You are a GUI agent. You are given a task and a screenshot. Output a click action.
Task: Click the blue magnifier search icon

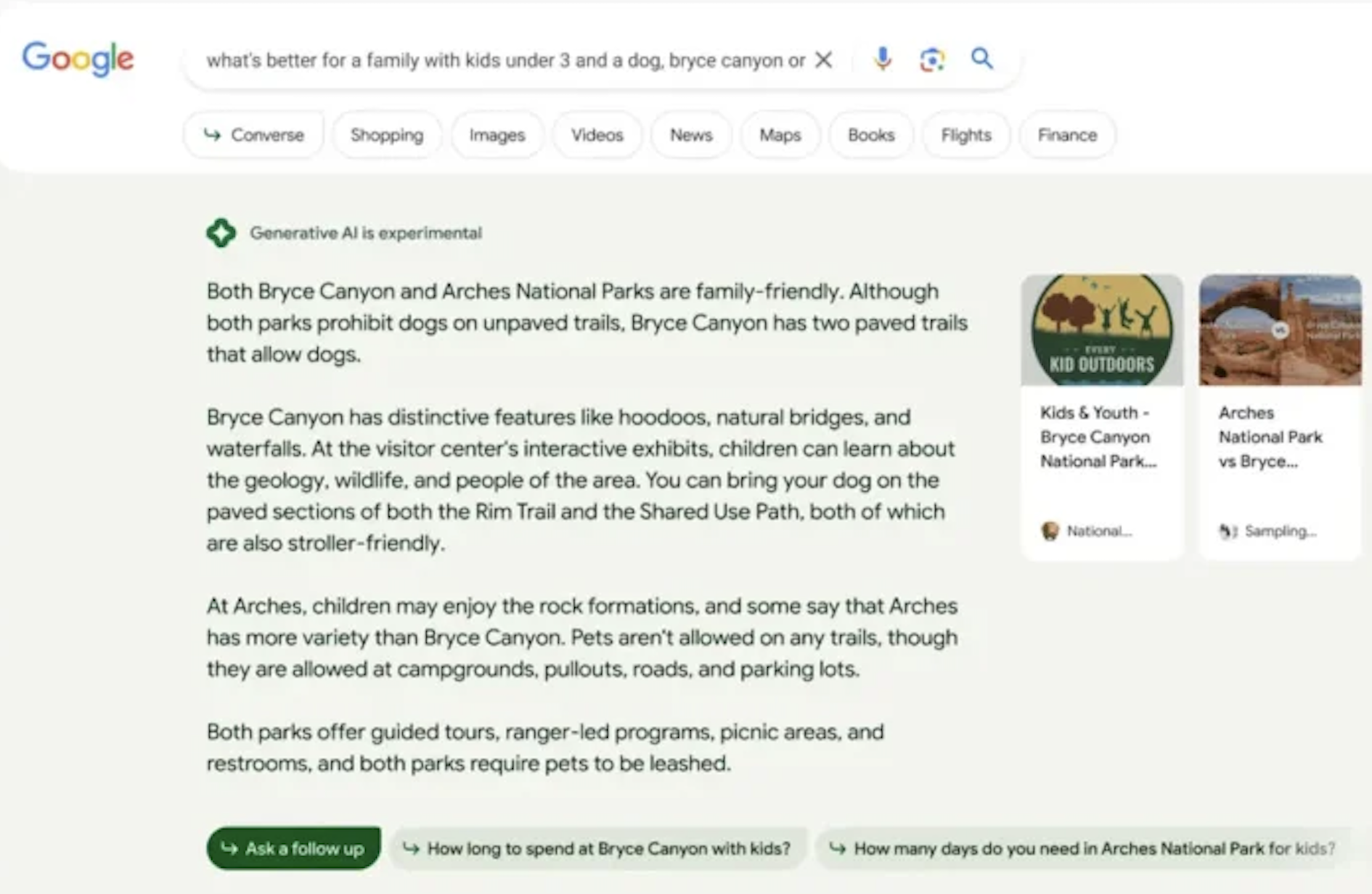pyautogui.click(x=981, y=58)
